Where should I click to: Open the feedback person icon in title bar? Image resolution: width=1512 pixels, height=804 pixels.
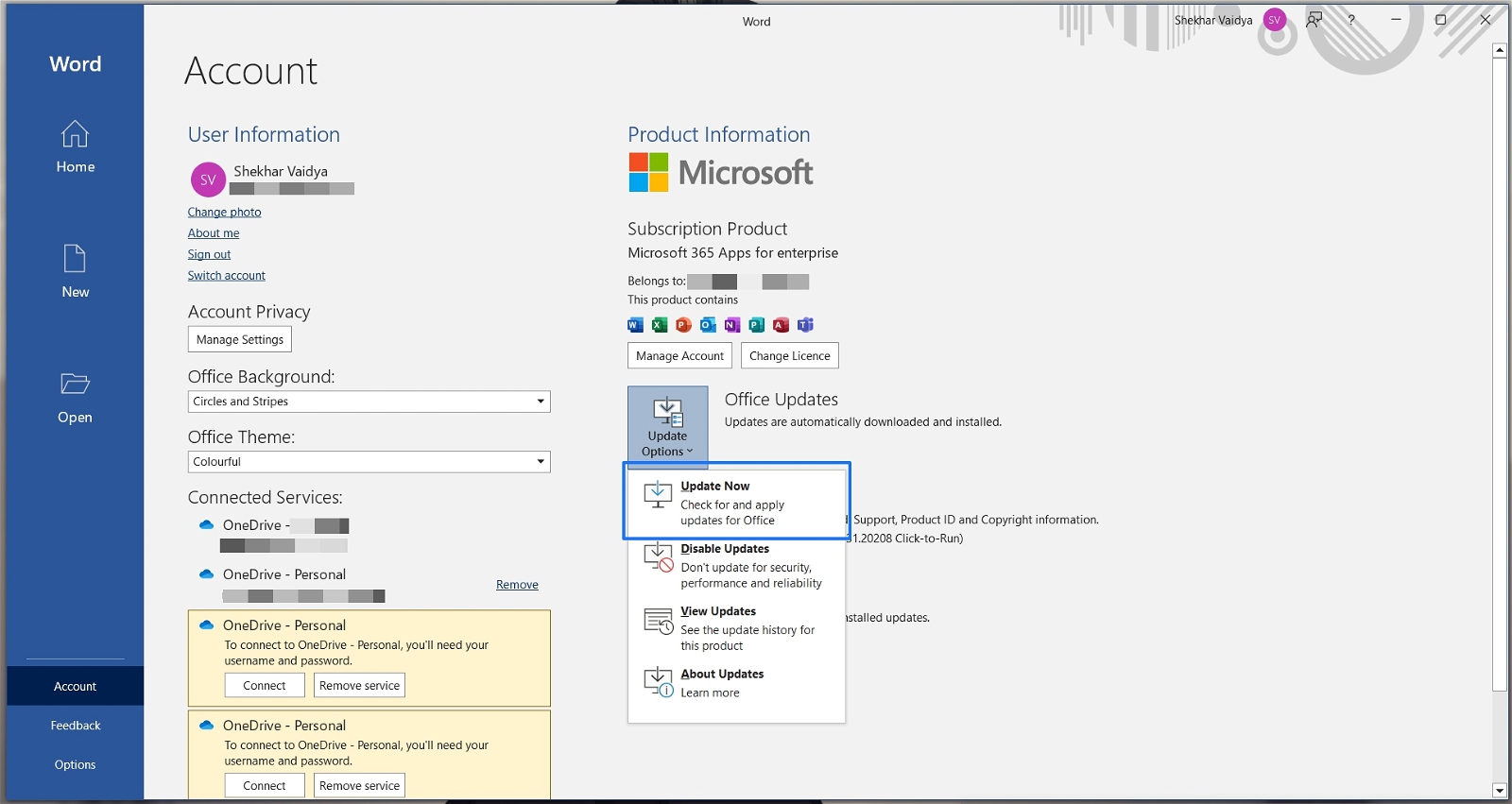(1314, 20)
